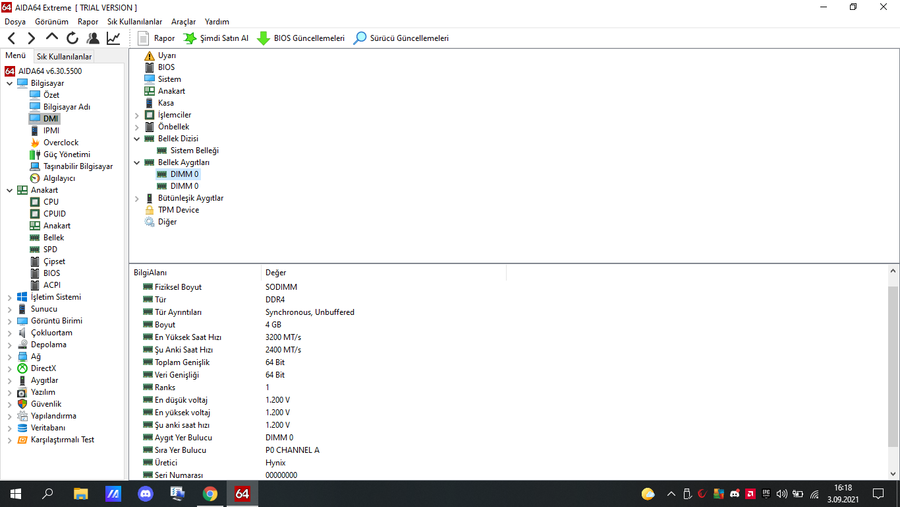Open the taskbar volume speaker icon
The image size is (900, 507).
click(782, 494)
